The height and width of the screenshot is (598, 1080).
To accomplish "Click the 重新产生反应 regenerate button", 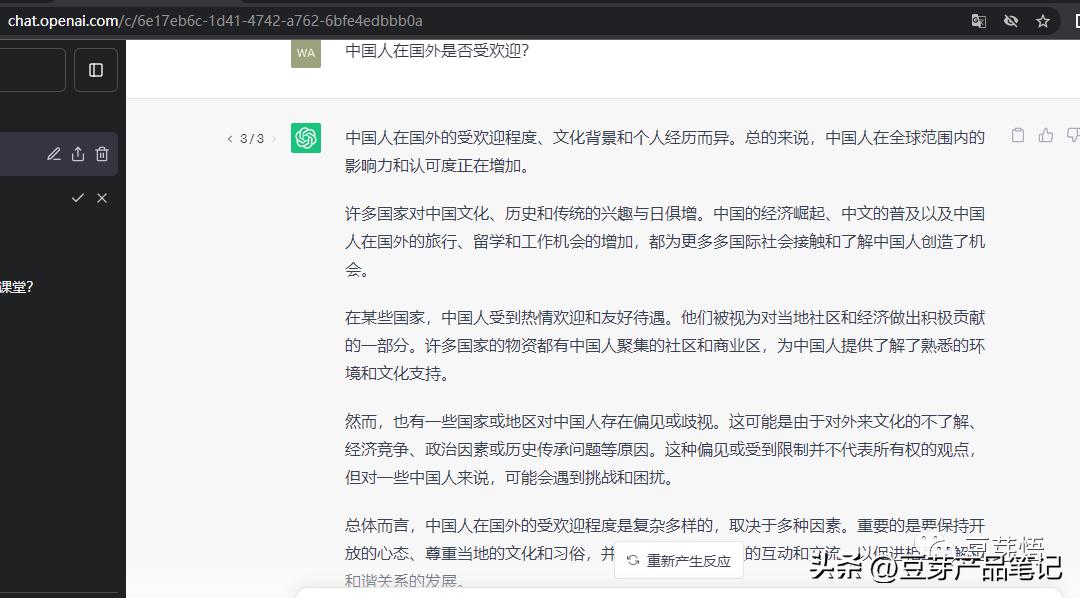I will click(679, 561).
